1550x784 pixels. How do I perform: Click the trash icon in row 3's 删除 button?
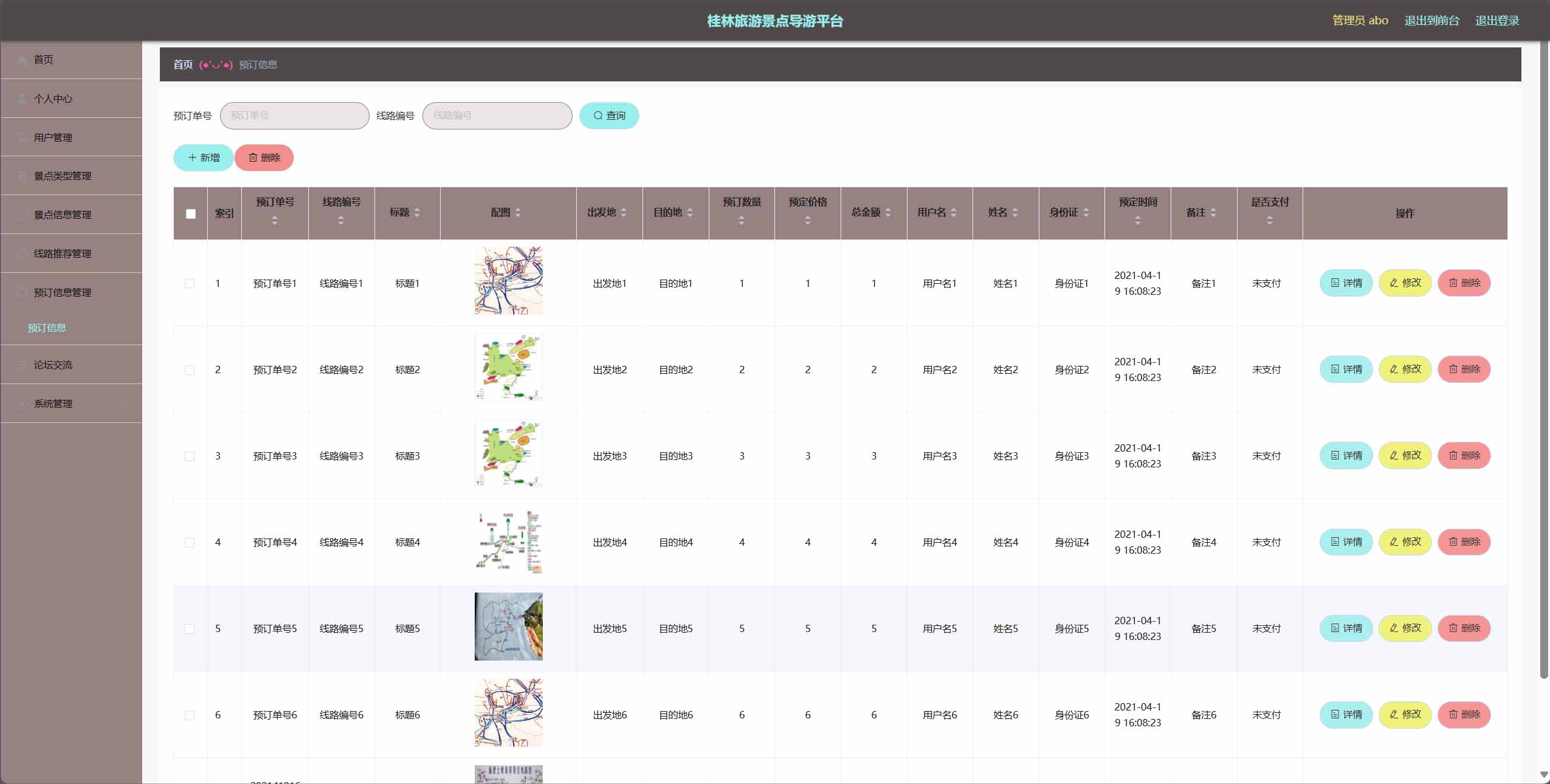click(x=1453, y=456)
